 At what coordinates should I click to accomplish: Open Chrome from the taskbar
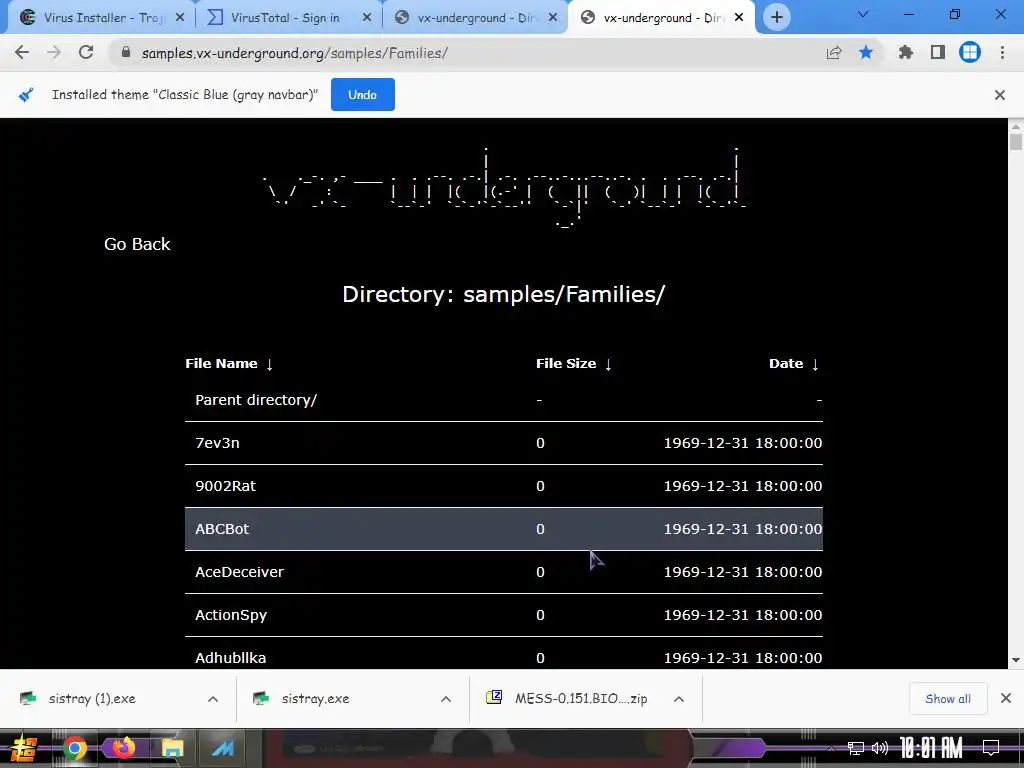click(74, 748)
